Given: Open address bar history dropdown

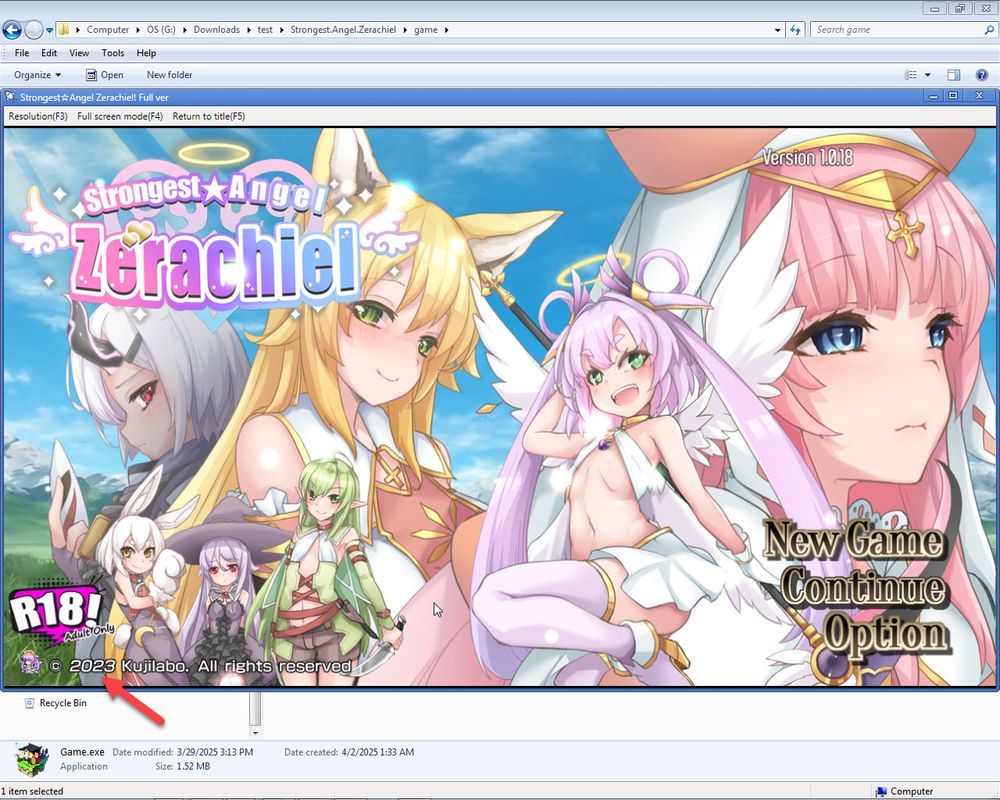Looking at the screenshot, I should click(x=777, y=30).
